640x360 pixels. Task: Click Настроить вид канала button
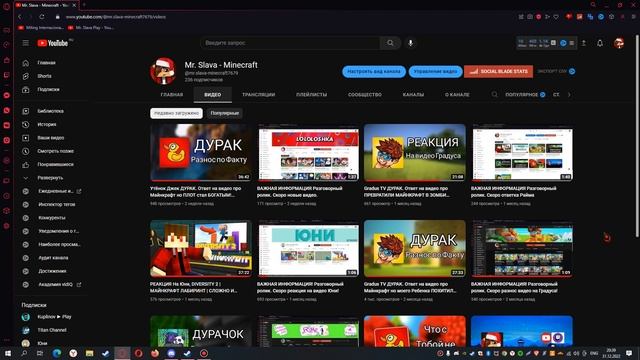click(374, 71)
